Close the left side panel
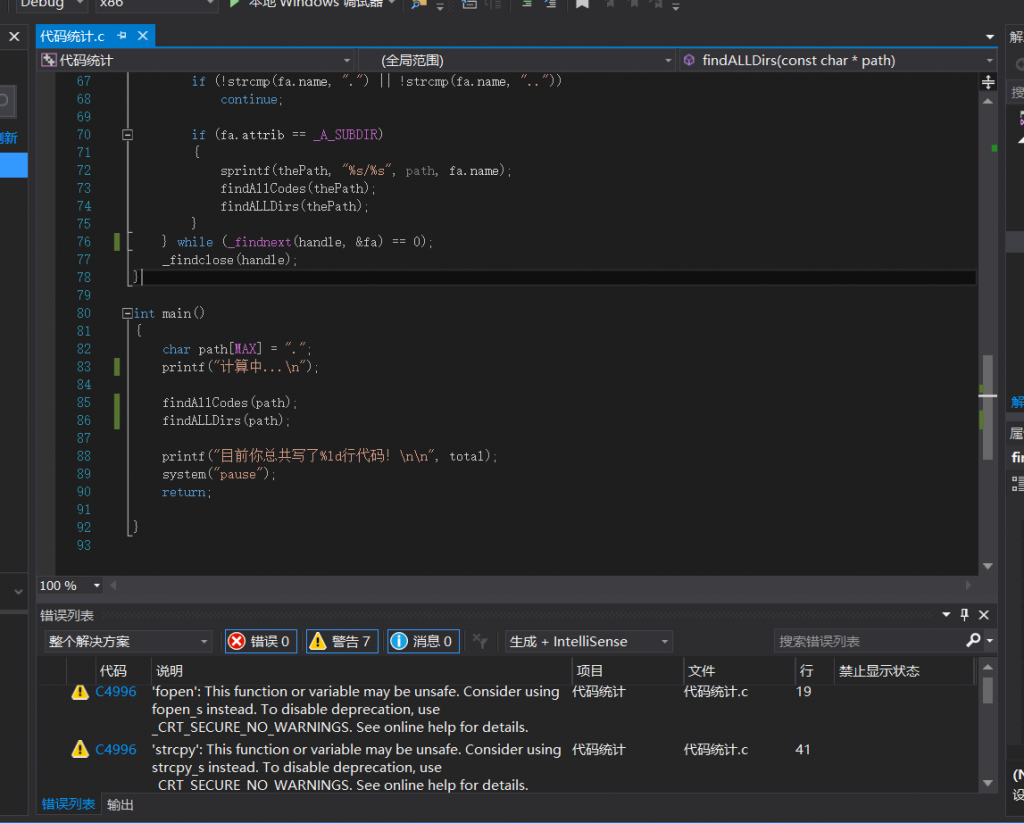Screen dimensions: 1024x823 (14, 37)
